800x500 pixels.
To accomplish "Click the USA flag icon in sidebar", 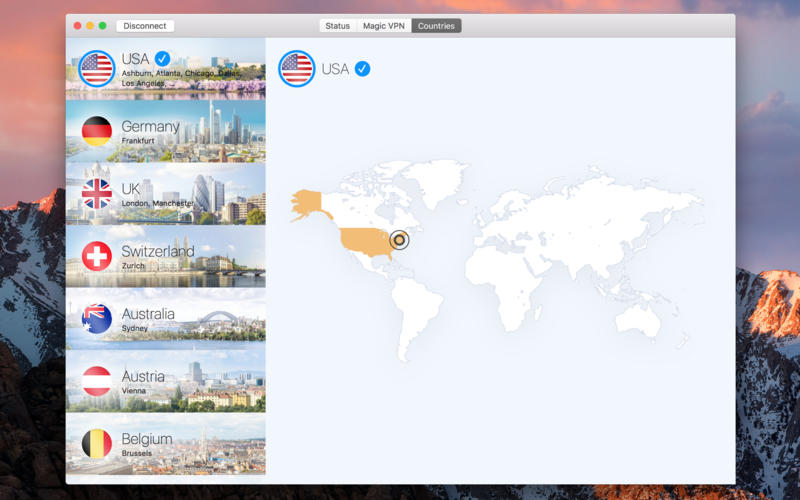I will click(97, 68).
